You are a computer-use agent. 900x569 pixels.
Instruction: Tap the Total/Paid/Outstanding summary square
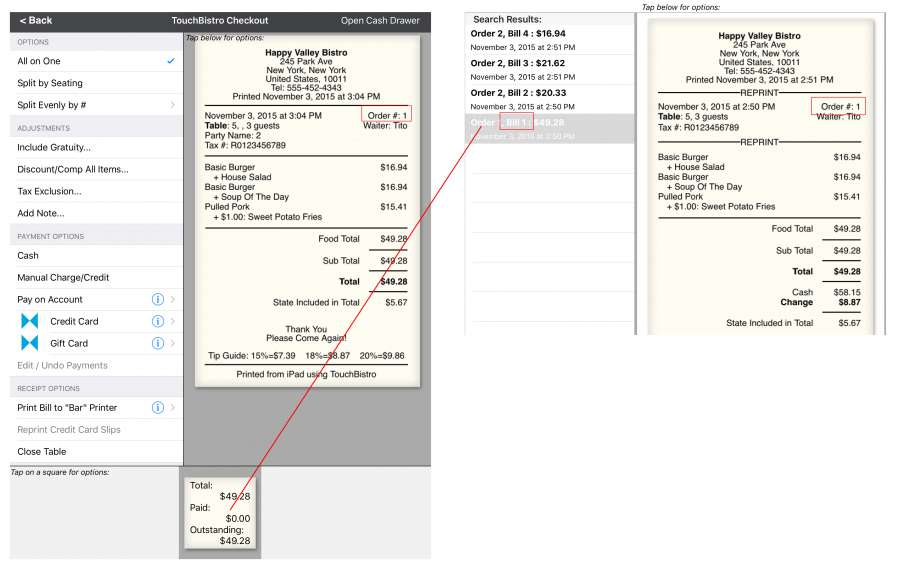pyautogui.click(x=220, y=513)
